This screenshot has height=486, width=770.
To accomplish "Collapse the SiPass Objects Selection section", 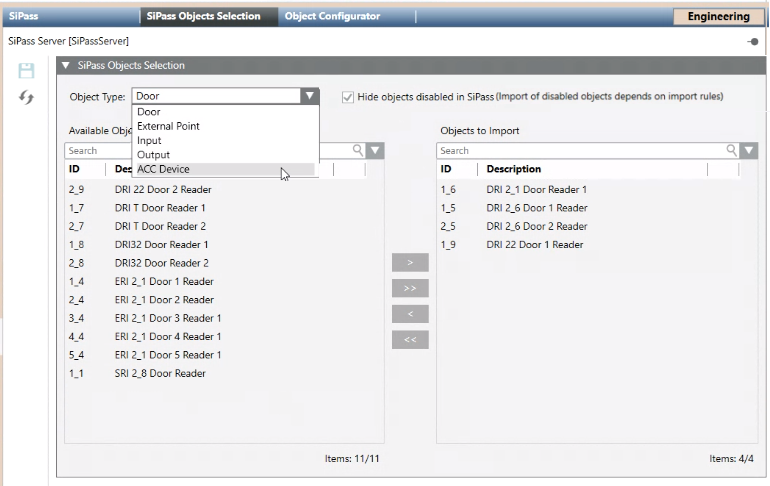I will tap(66, 66).
